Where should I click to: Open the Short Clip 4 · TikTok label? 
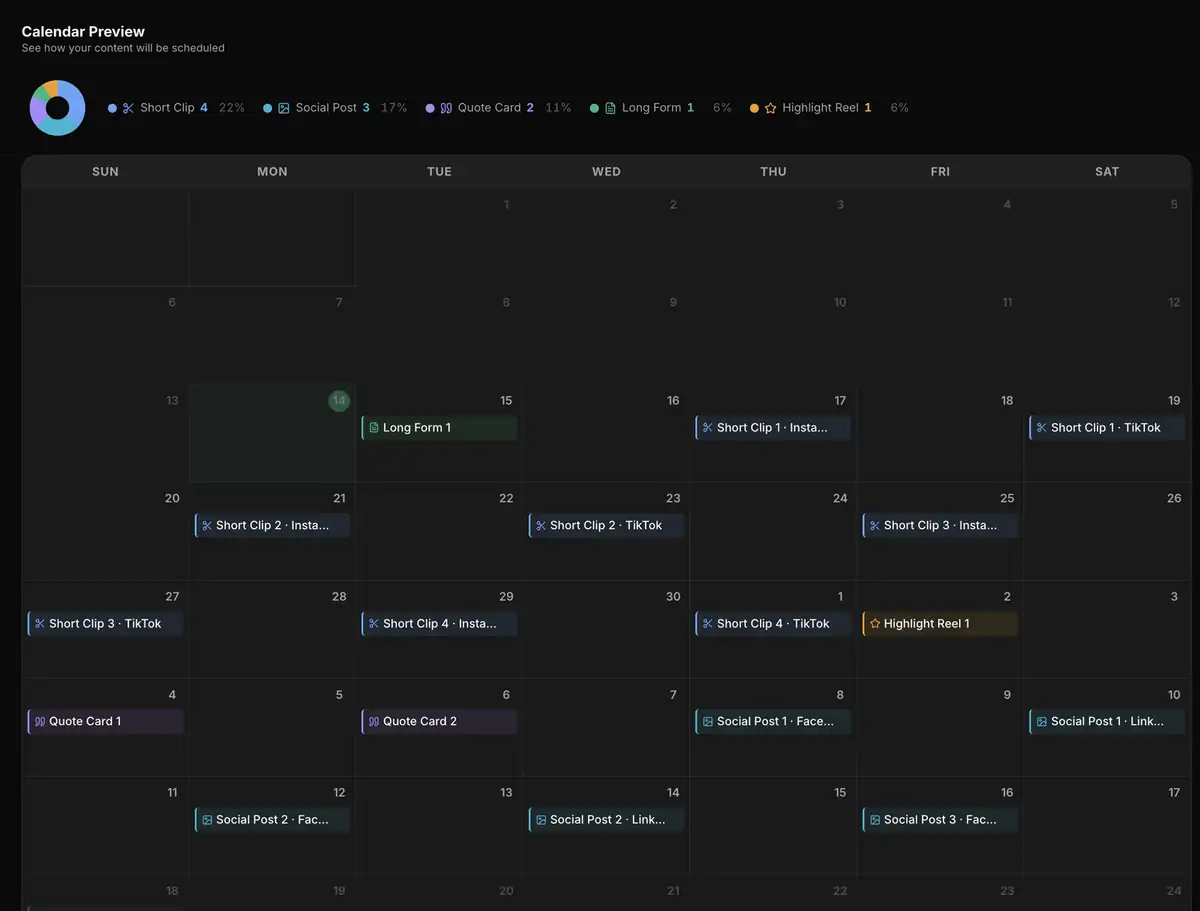[773, 624]
